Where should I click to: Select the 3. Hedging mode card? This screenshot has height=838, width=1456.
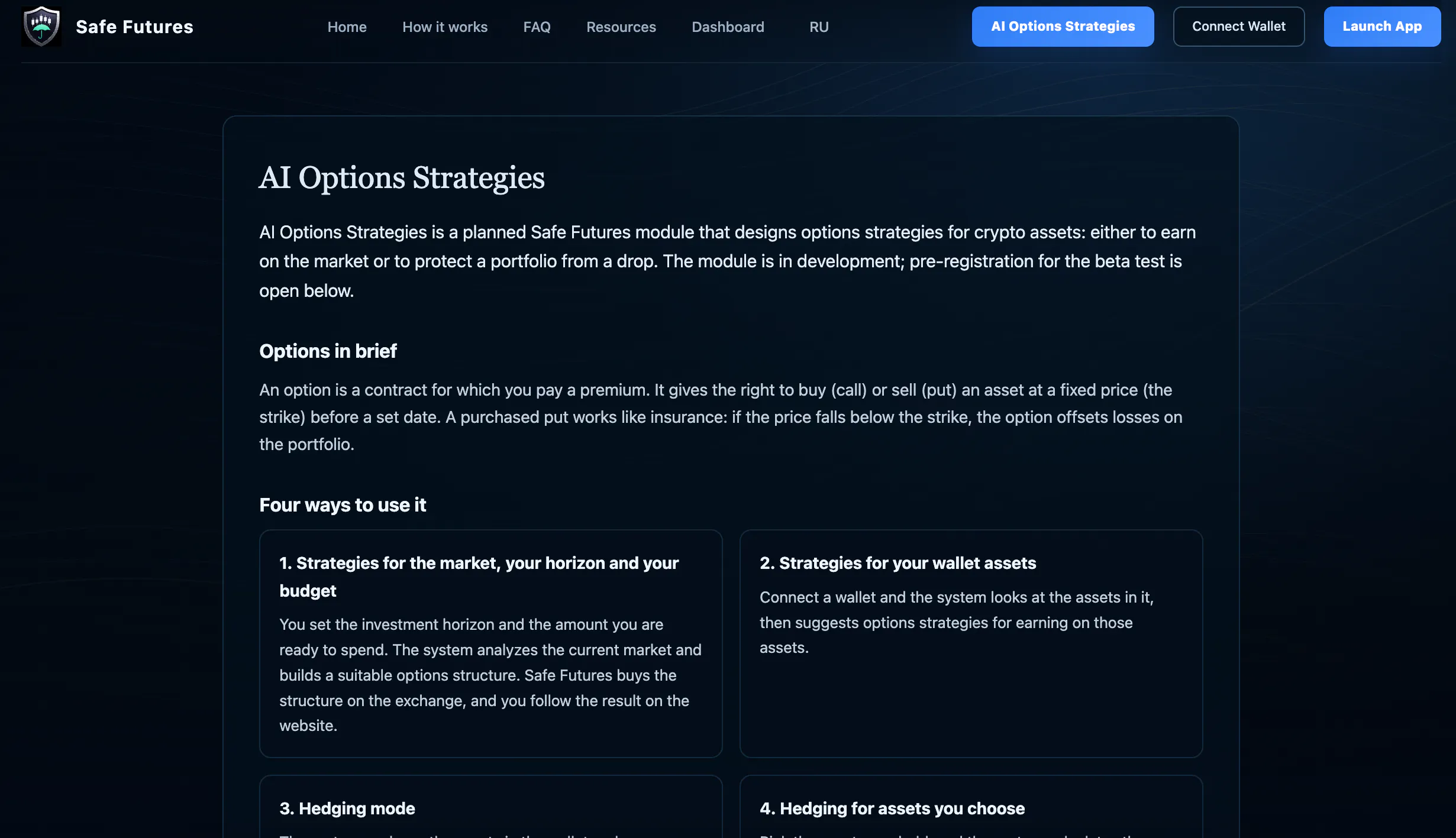(490, 807)
